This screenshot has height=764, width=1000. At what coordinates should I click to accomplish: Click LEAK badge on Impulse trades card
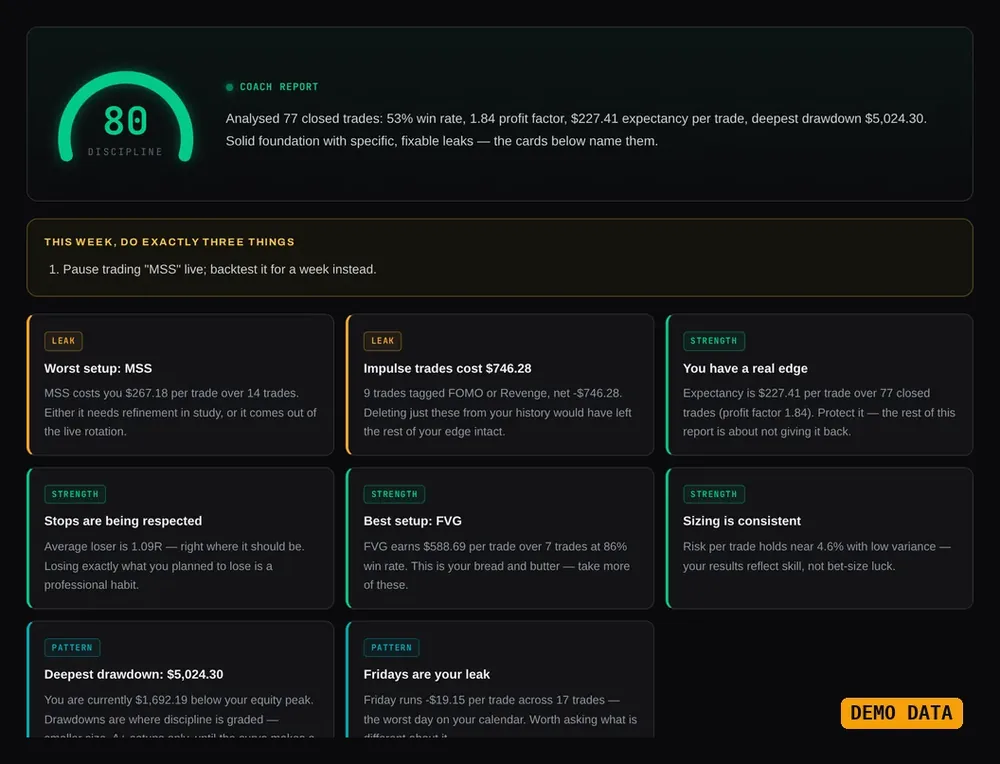click(383, 341)
